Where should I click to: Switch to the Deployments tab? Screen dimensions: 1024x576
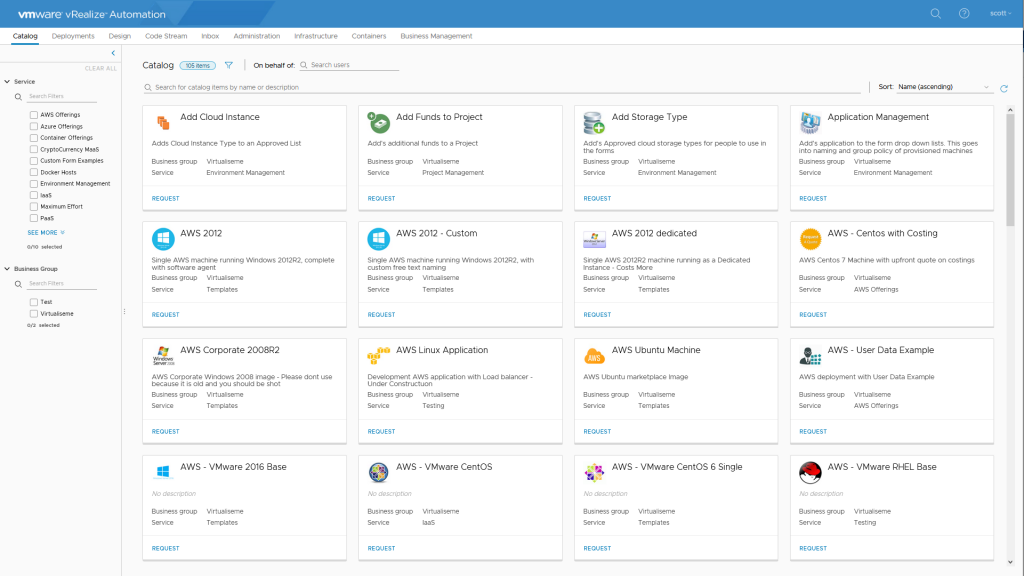tap(73, 36)
